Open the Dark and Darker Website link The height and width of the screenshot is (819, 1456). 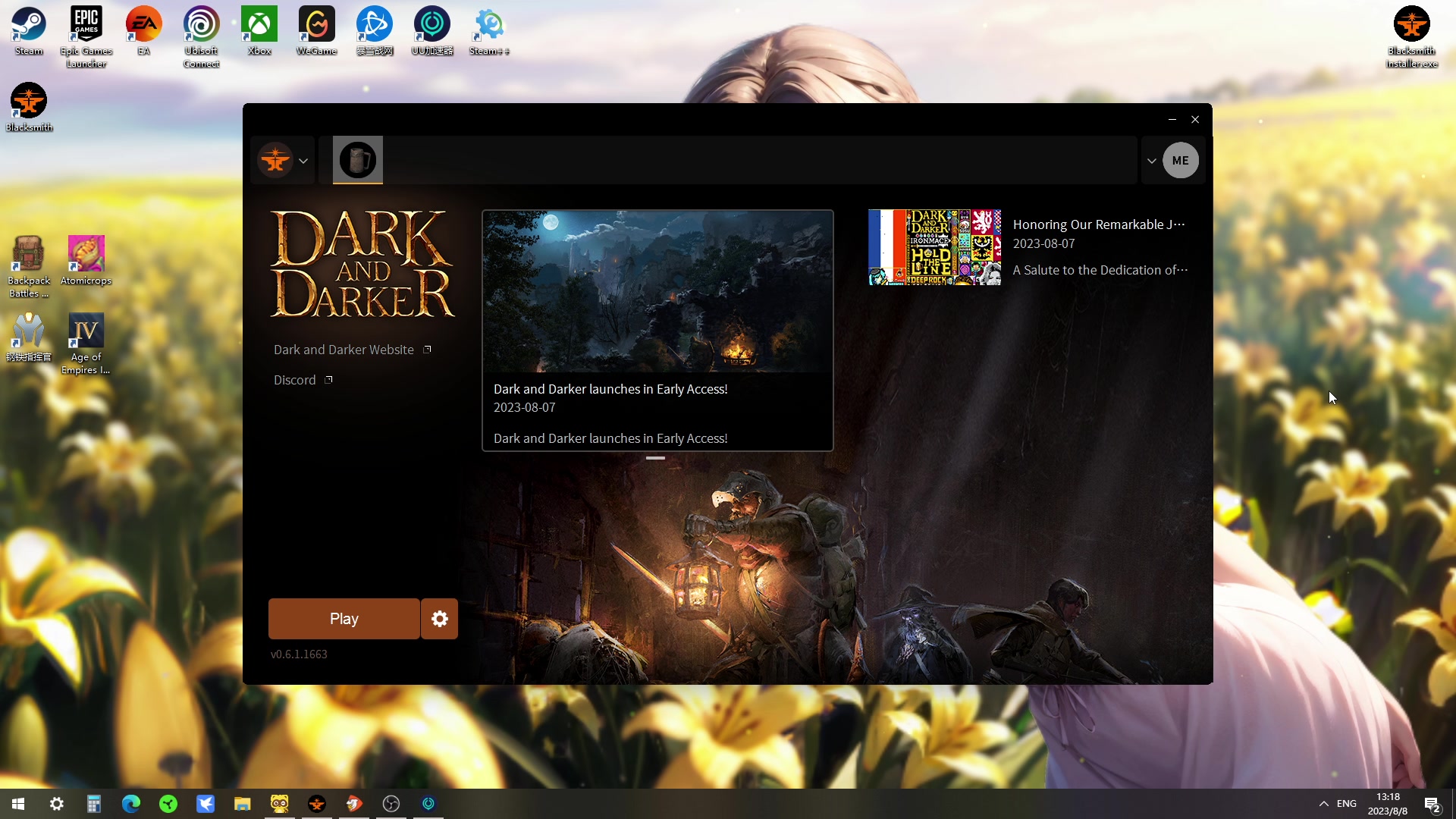click(344, 350)
